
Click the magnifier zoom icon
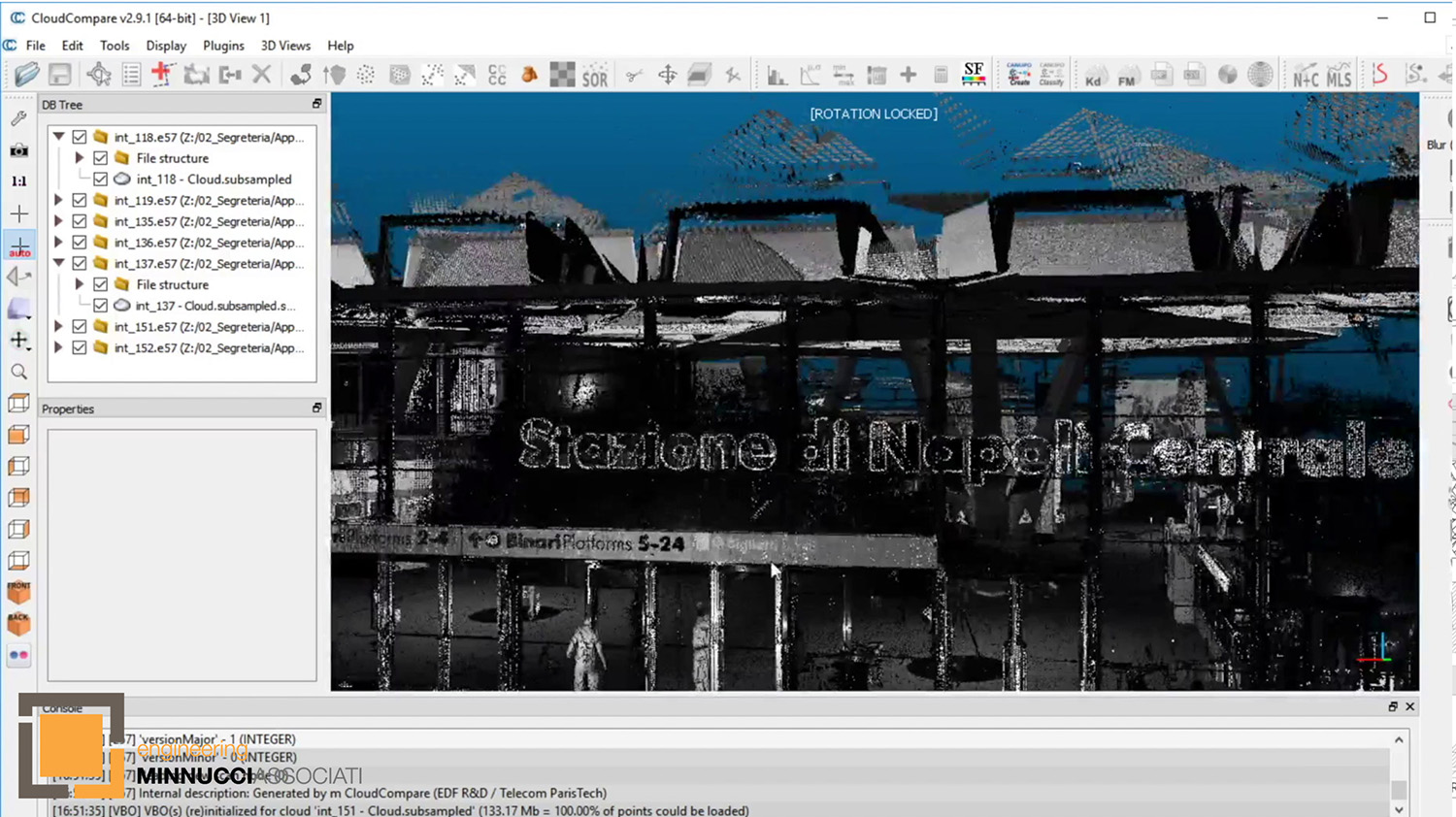(x=18, y=372)
